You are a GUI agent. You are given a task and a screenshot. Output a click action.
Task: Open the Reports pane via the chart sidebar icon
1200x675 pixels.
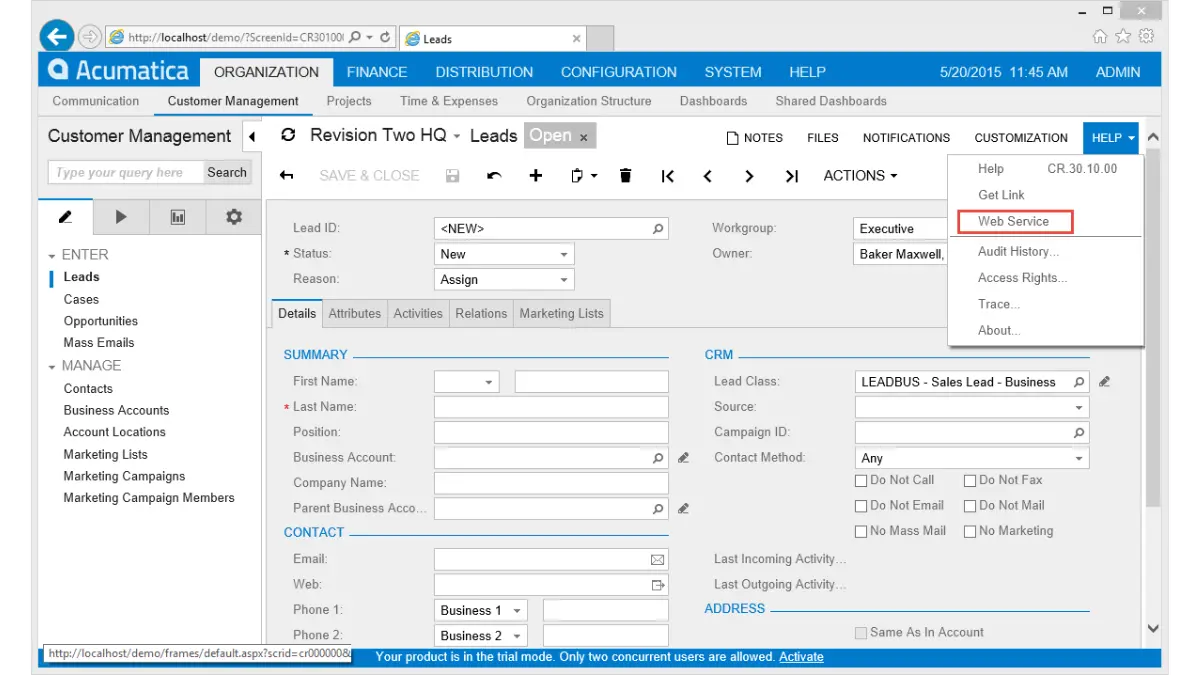tap(177, 217)
